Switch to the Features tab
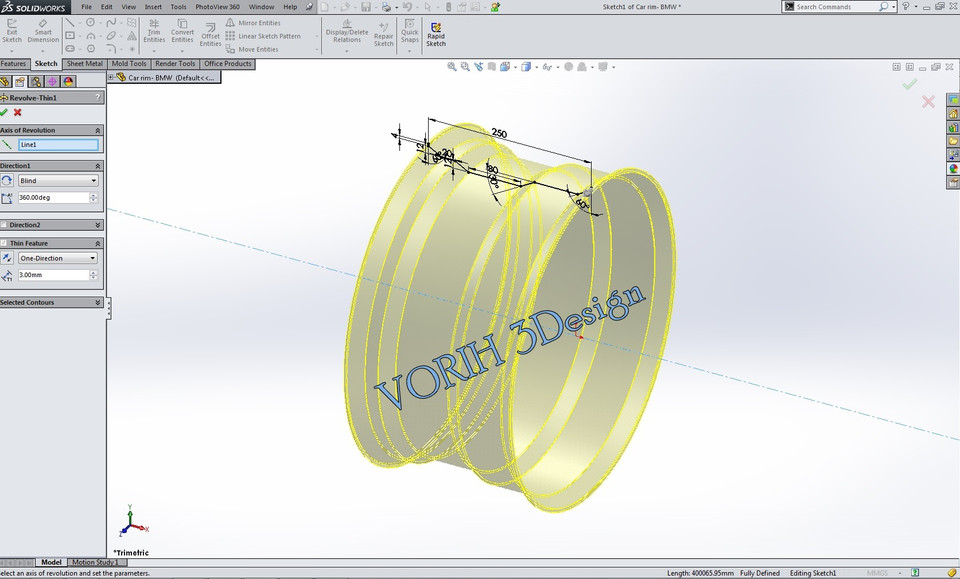 click(14, 63)
